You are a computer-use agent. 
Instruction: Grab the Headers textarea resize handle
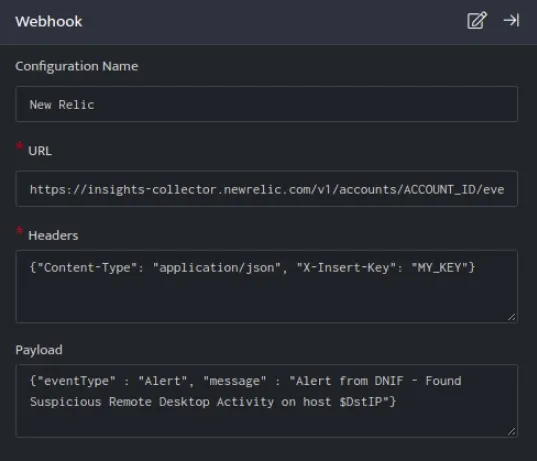pos(512,317)
